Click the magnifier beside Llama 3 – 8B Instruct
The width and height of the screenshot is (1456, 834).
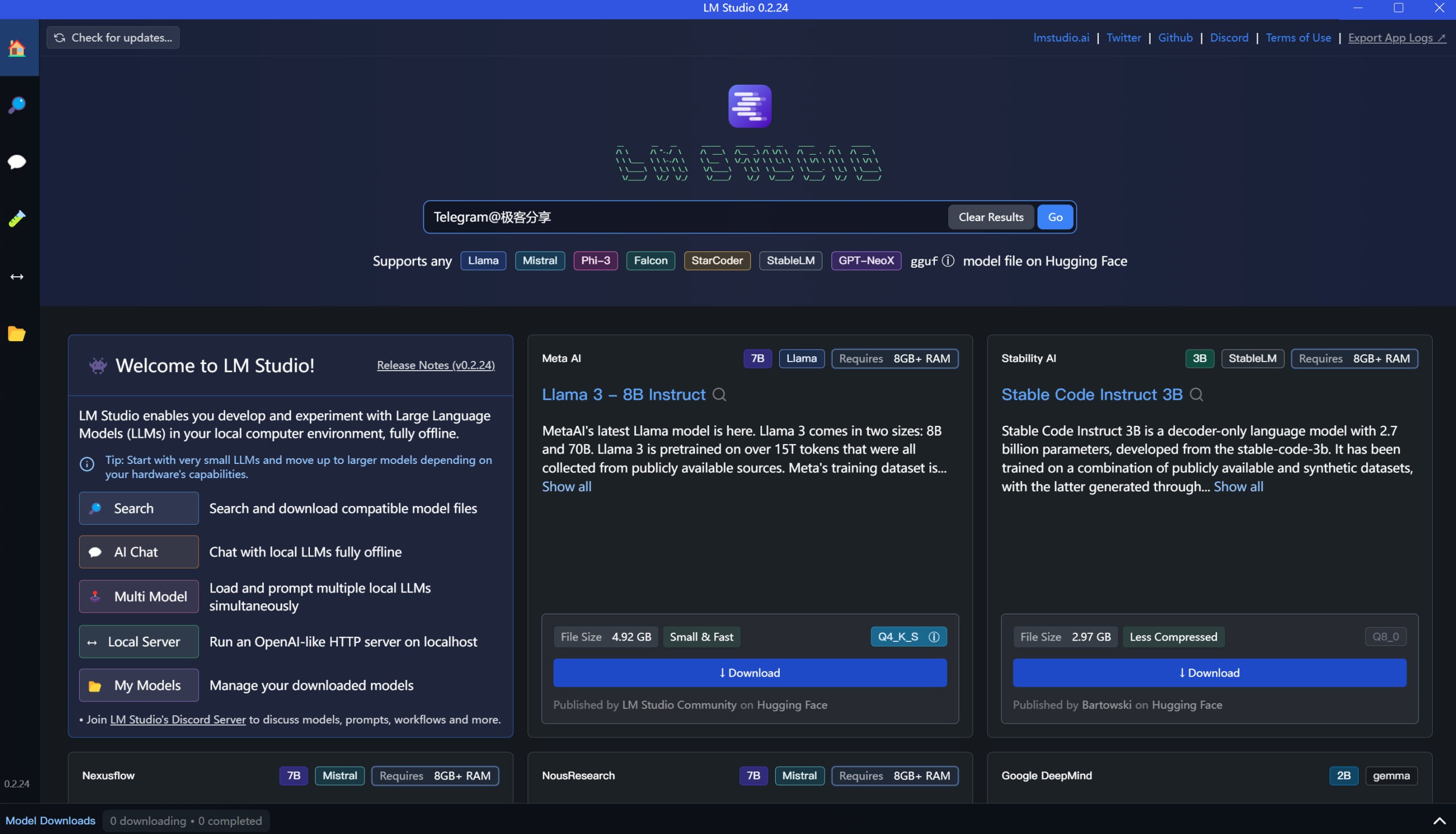[x=719, y=395]
